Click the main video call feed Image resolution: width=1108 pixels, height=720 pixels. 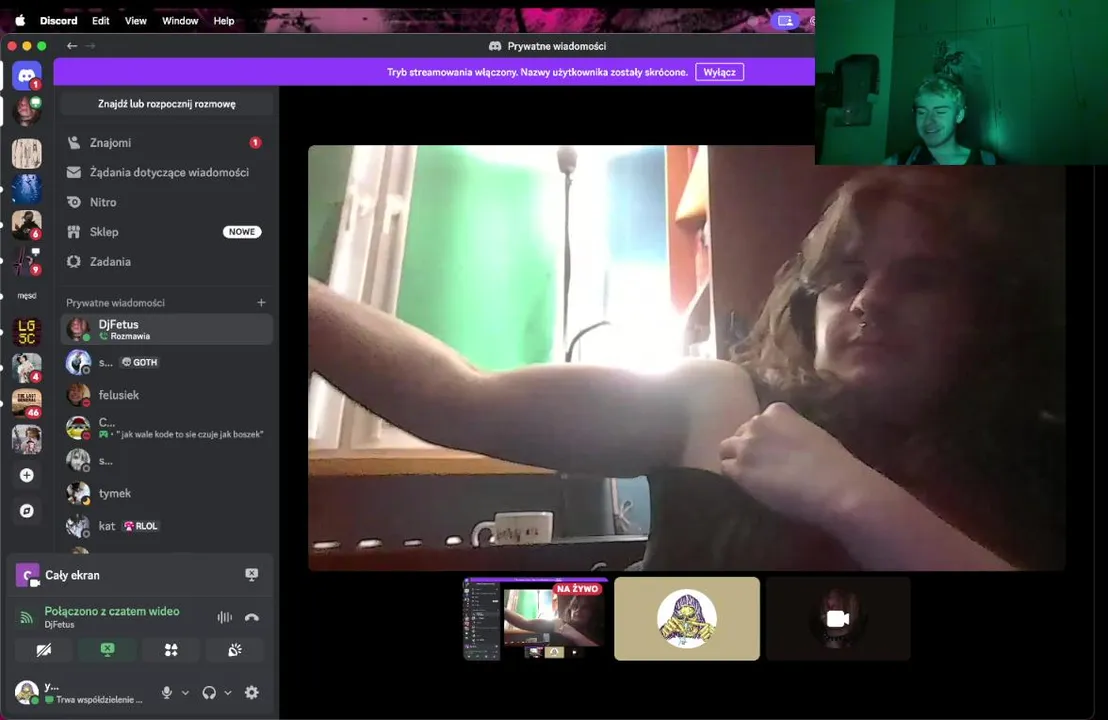pos(686,358)
